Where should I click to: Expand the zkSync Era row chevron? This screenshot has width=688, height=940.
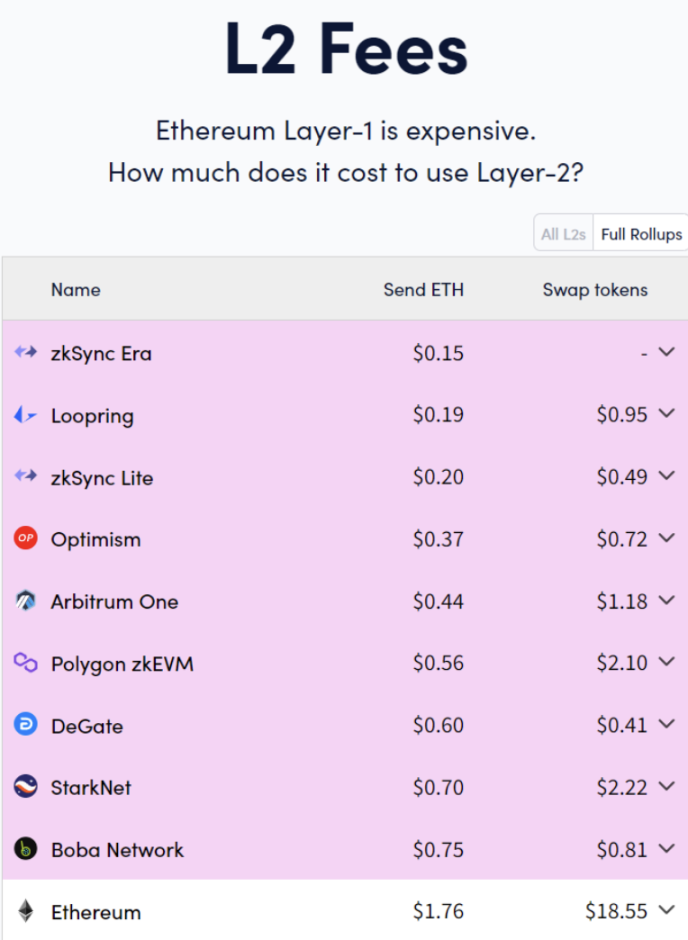(x=667, y=352)
